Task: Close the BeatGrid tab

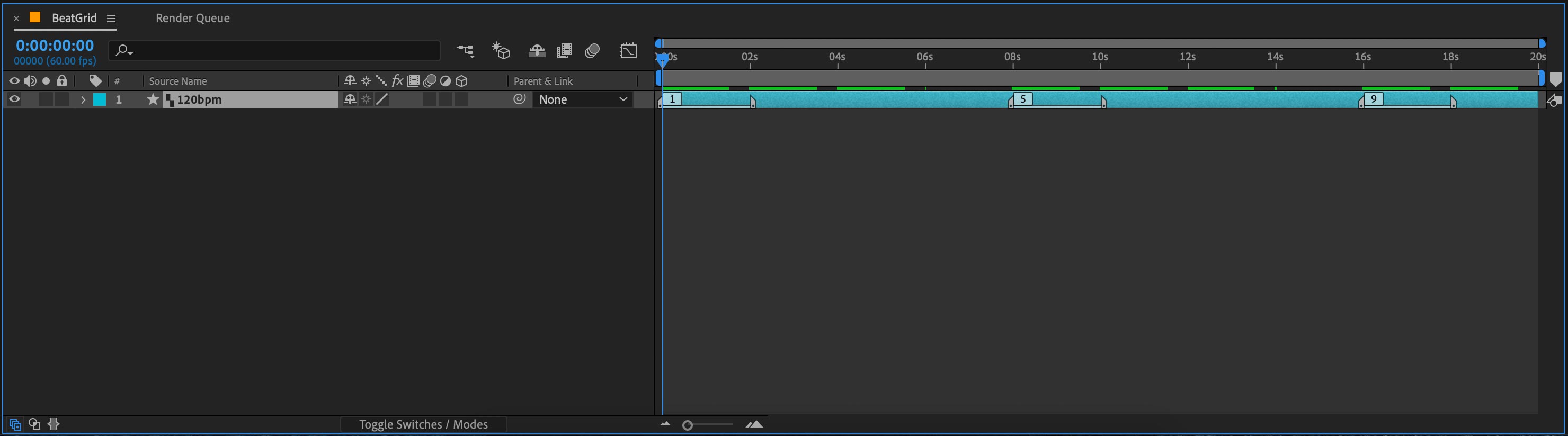Action: pos(16,19)
